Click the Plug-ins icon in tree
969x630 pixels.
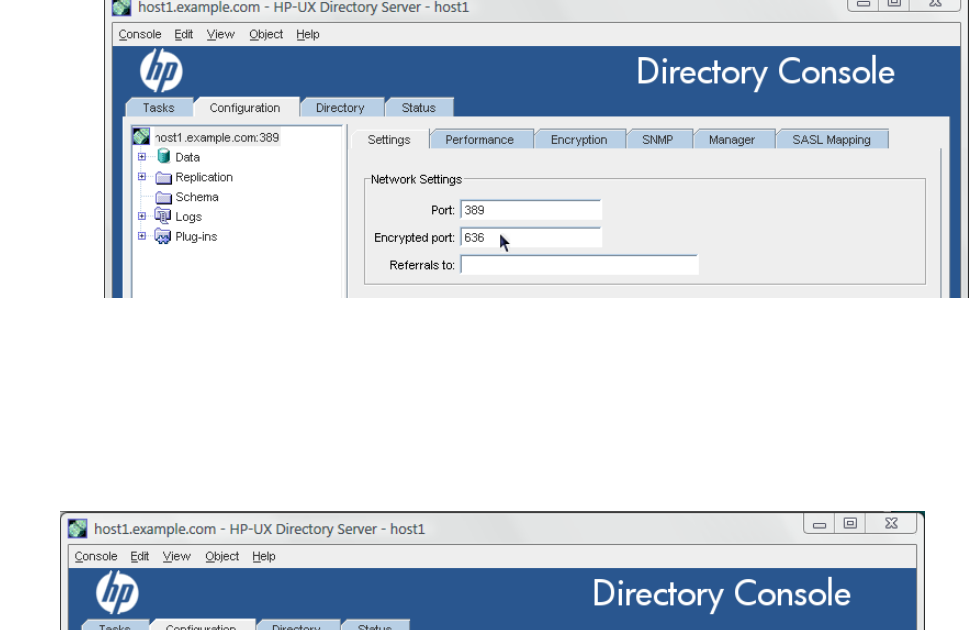(163, 236)
